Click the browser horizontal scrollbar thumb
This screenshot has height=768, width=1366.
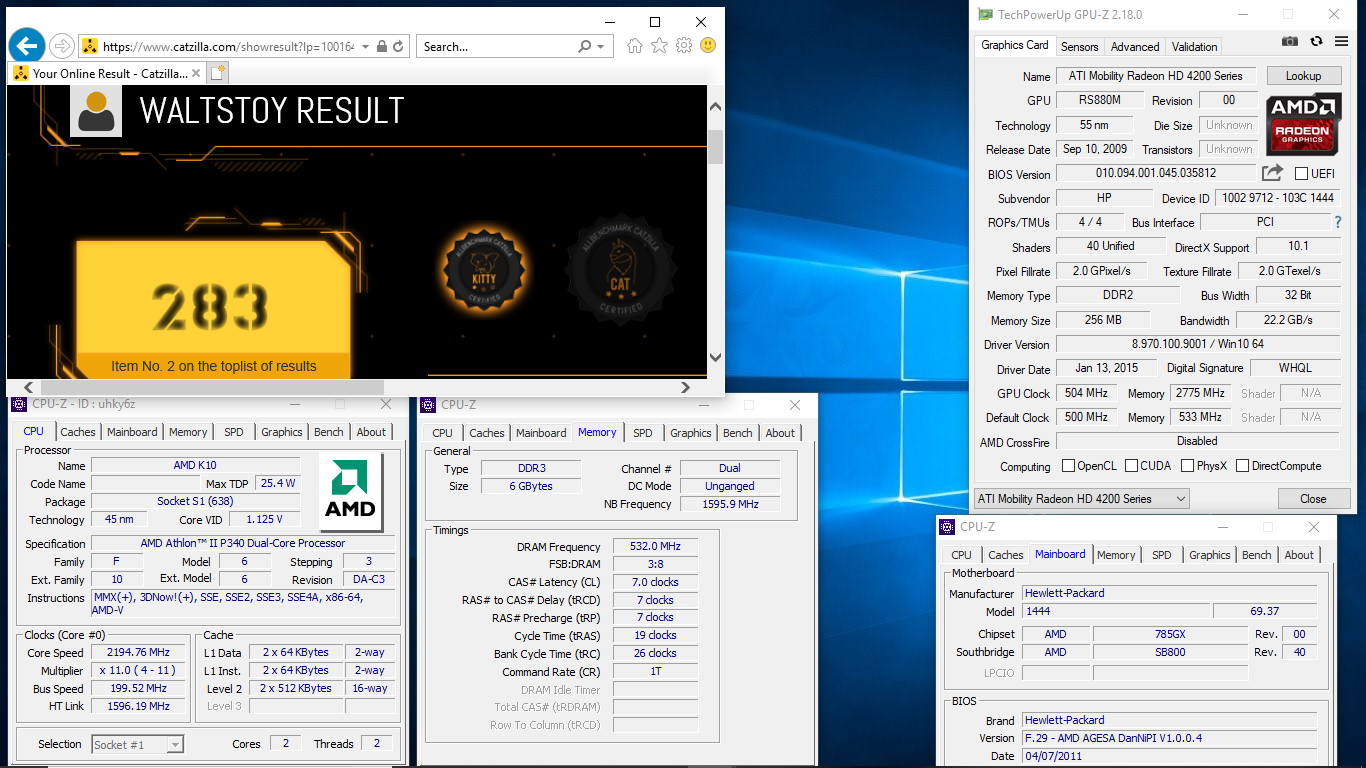(x=212, y=387)
